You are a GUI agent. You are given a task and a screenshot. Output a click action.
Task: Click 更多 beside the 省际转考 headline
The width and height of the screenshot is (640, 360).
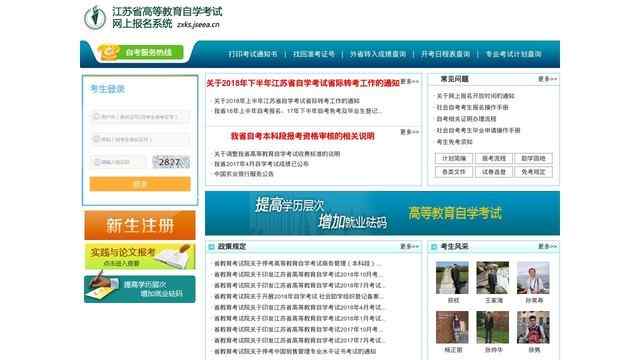click(x=409, y=82)
